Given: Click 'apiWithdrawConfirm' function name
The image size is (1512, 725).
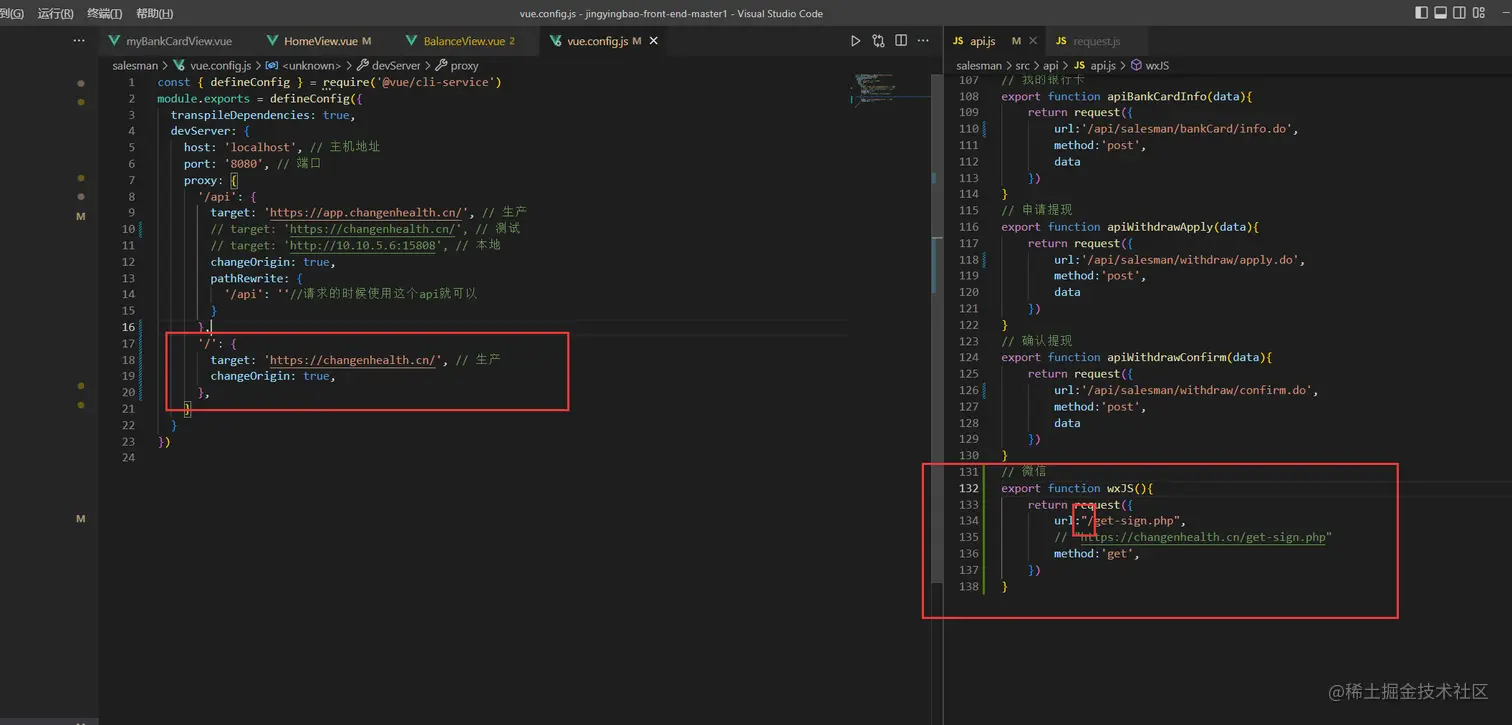Looking at the screenshot, I should 1167,357.
